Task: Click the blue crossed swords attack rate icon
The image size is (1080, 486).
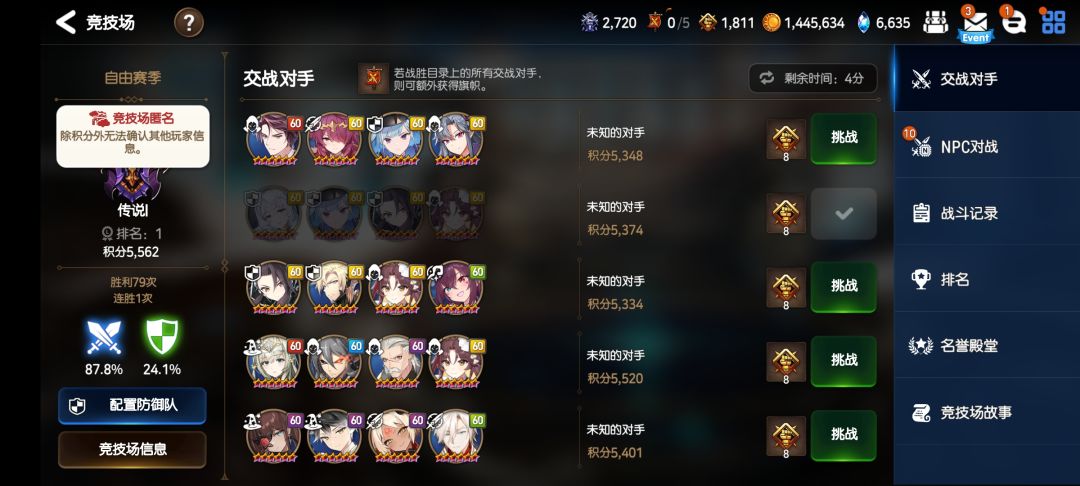Action: tap(104, 337)
